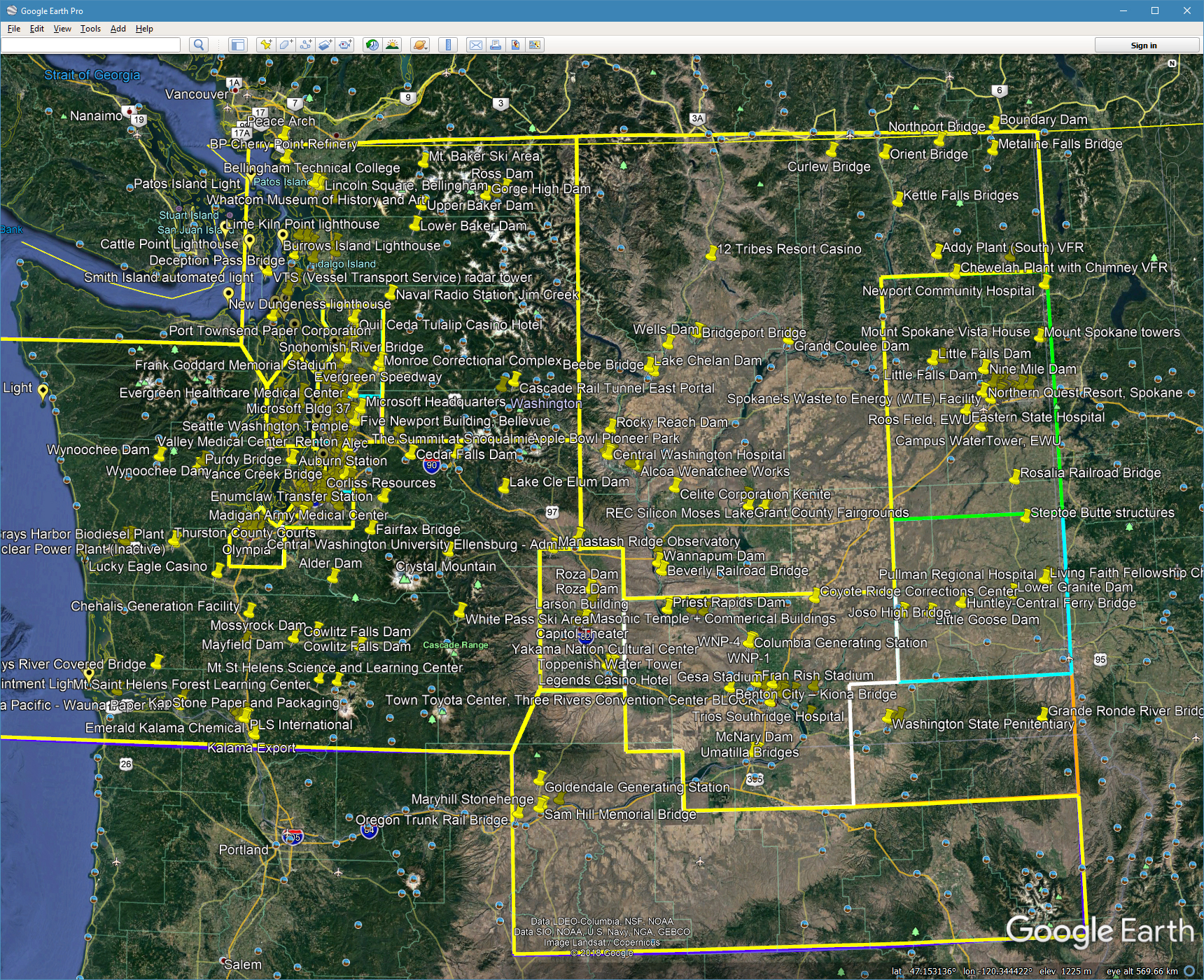Viewport: 1204px width, 980px height.
Task: Click the Crystal Mountain label
Action: pos(445,567)
